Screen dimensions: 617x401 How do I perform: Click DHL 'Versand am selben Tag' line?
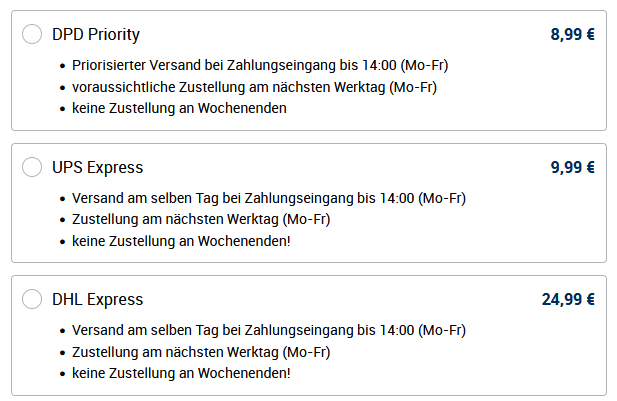click(x=269, y=330)
